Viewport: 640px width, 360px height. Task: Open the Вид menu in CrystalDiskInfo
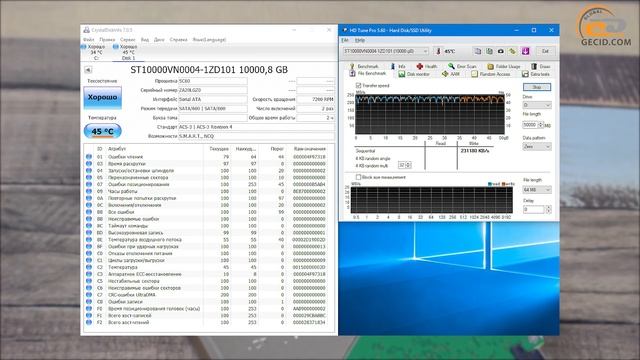145,40
